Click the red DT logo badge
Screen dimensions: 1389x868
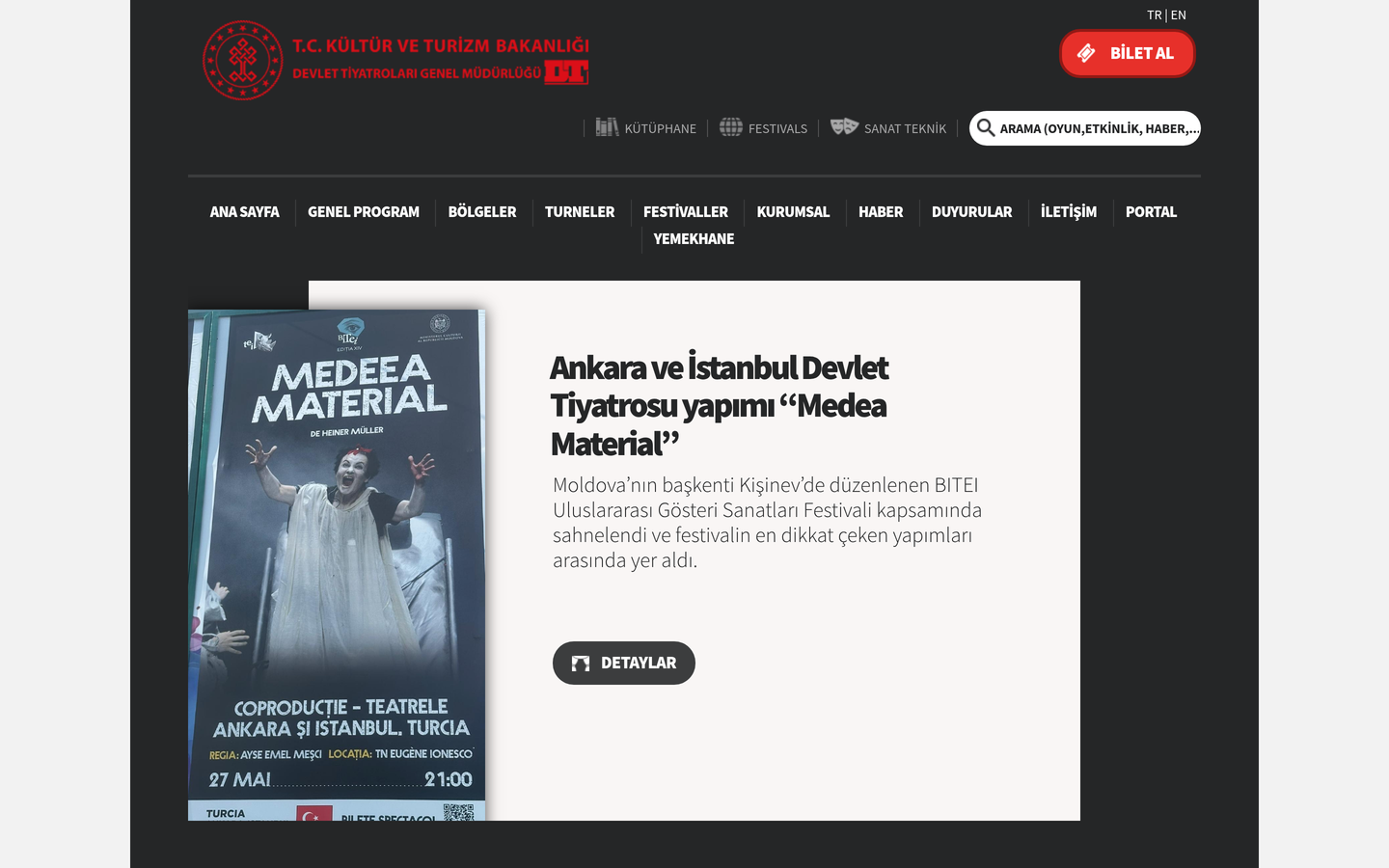coord(566,72)
